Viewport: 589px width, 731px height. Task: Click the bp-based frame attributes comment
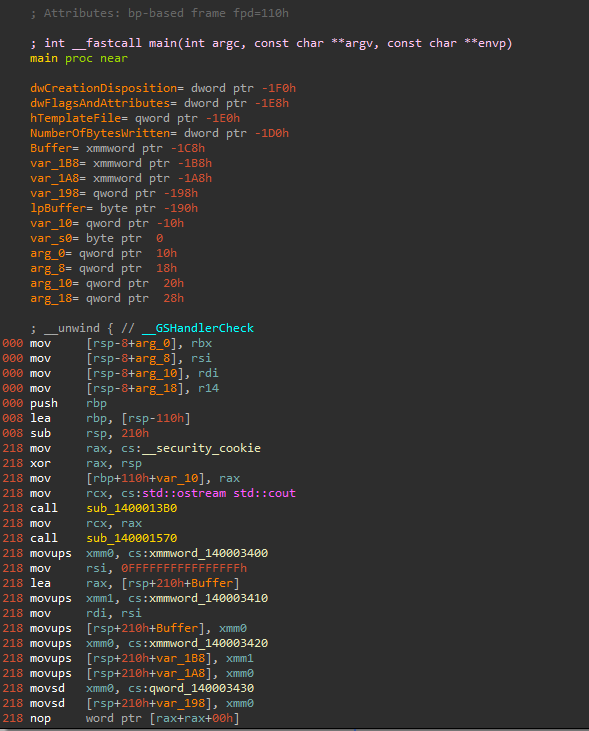[159, 13]
